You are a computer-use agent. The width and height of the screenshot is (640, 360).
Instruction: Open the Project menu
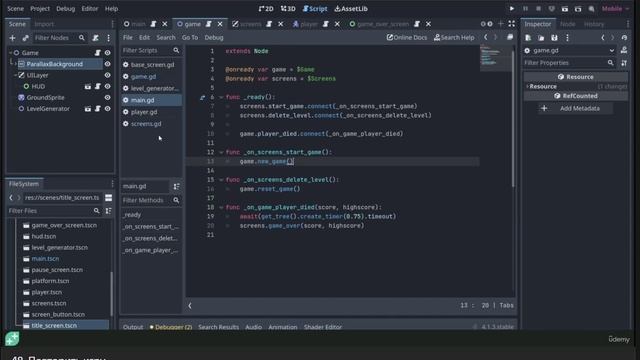click(40, 9)
